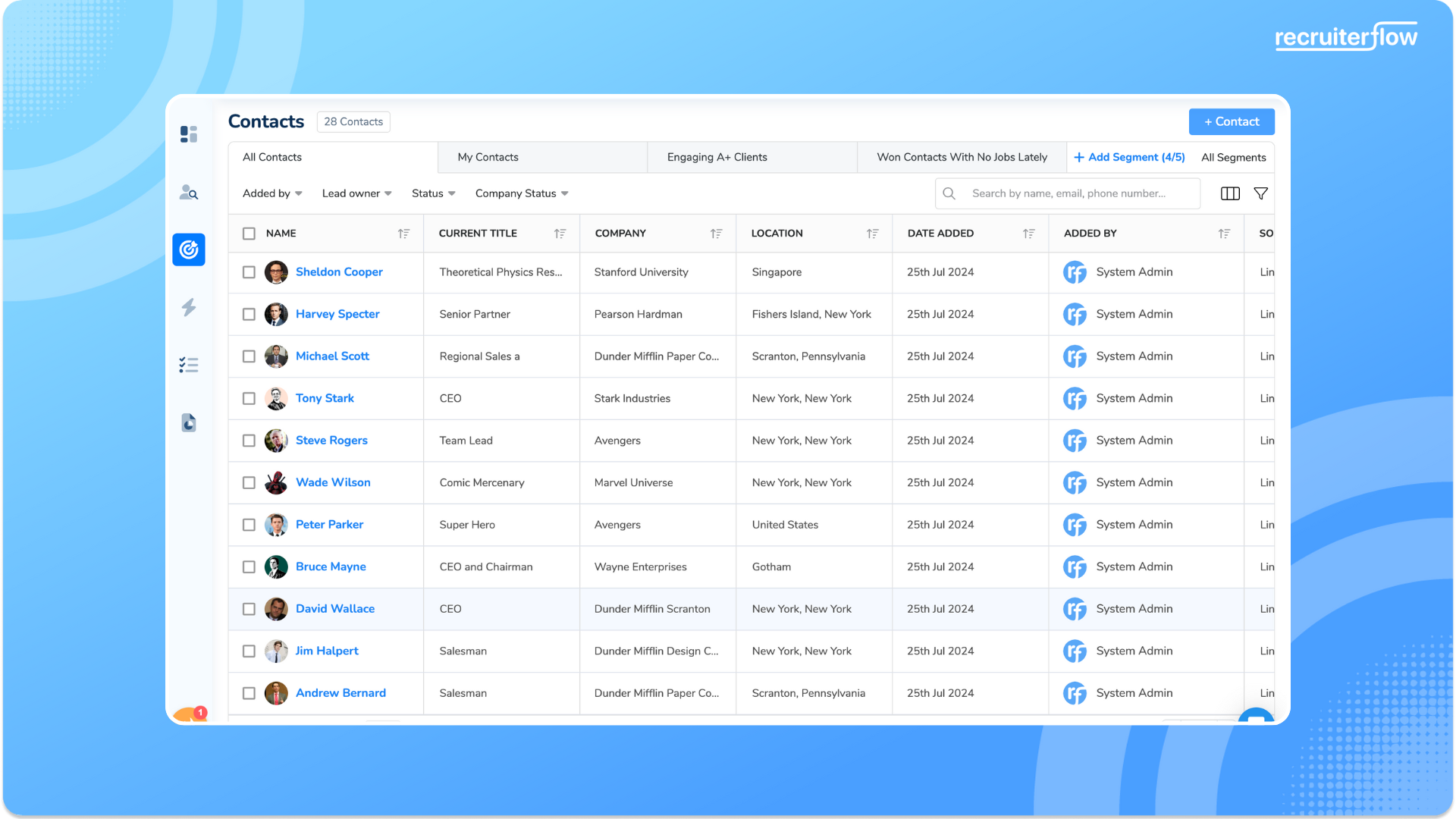
Task: Click the lightning bolt automation icon
Action: click(x=189, y=307)
